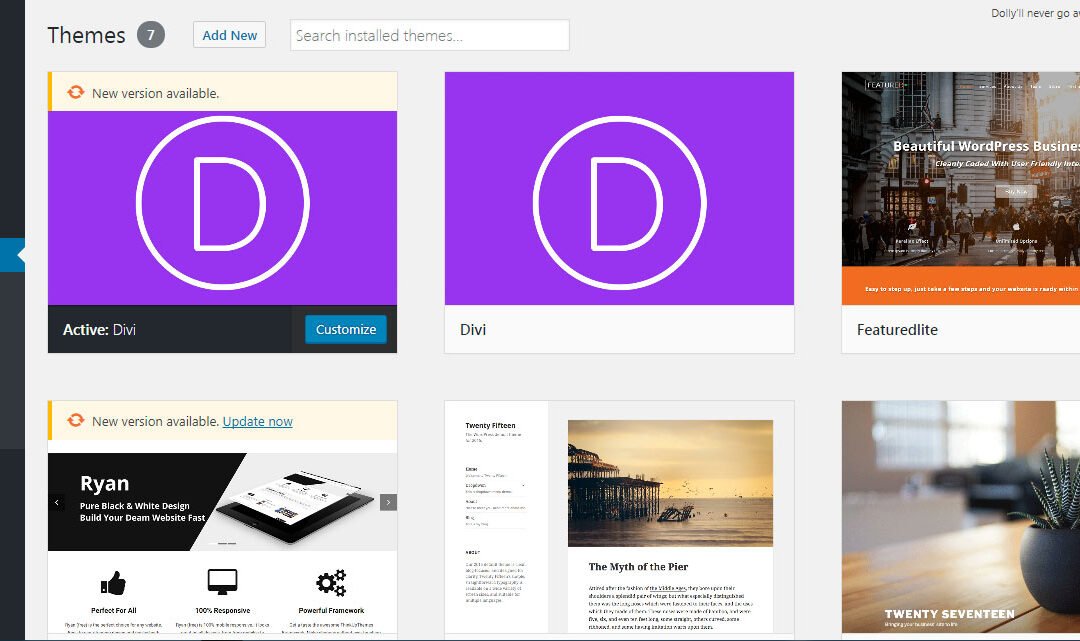
Task: Click the right slider arrow in Ryan preview
Action: pos(388,502)
